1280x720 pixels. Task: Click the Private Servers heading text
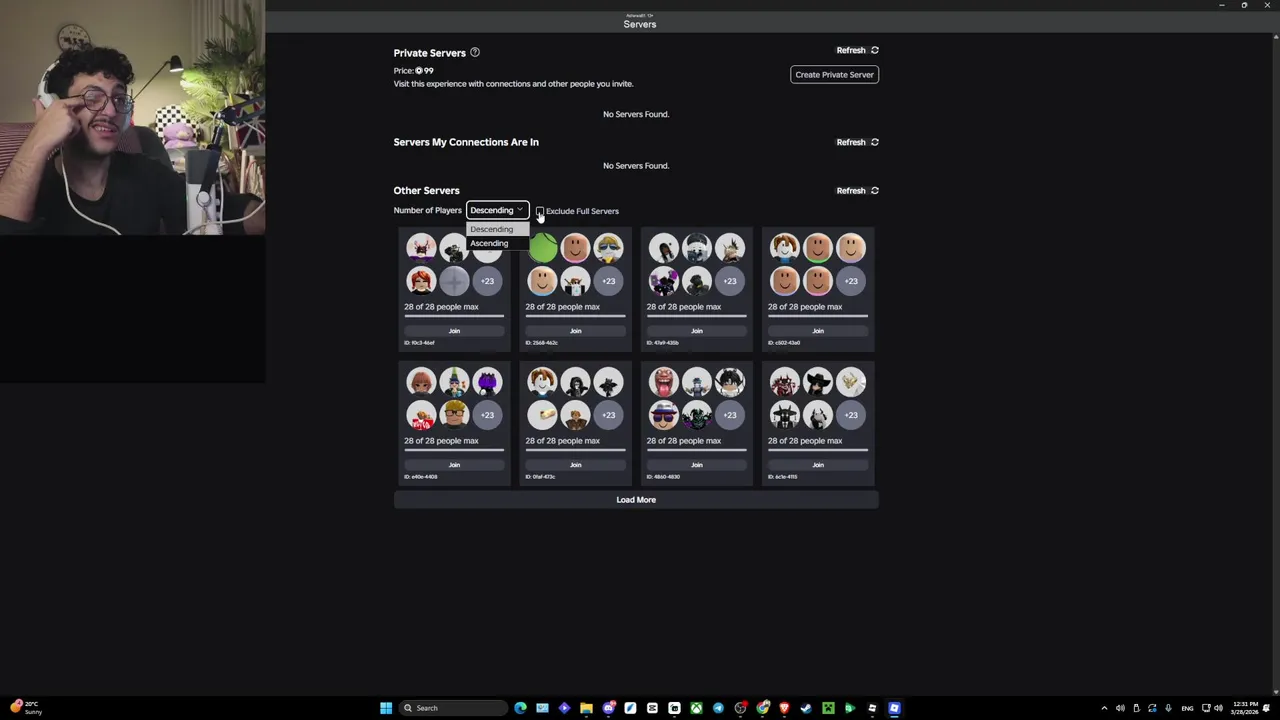click(429, 53)
